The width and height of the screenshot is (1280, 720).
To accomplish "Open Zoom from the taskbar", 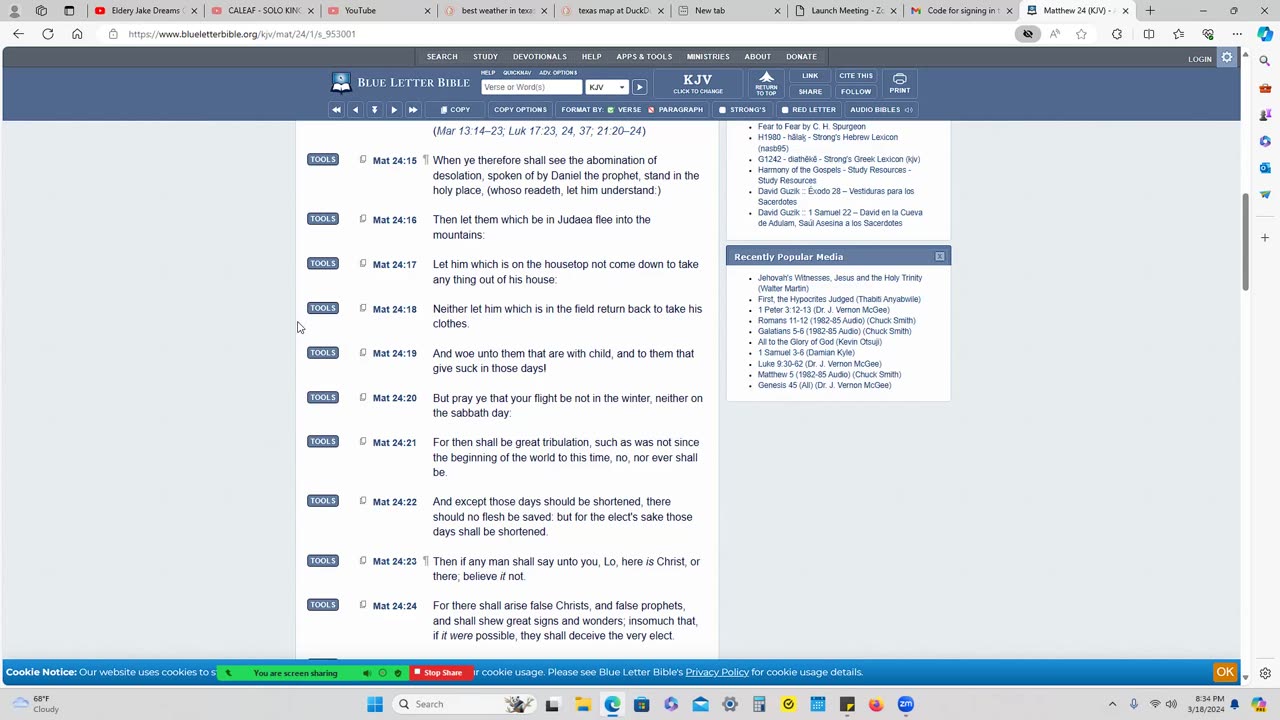I will [905, 704].
